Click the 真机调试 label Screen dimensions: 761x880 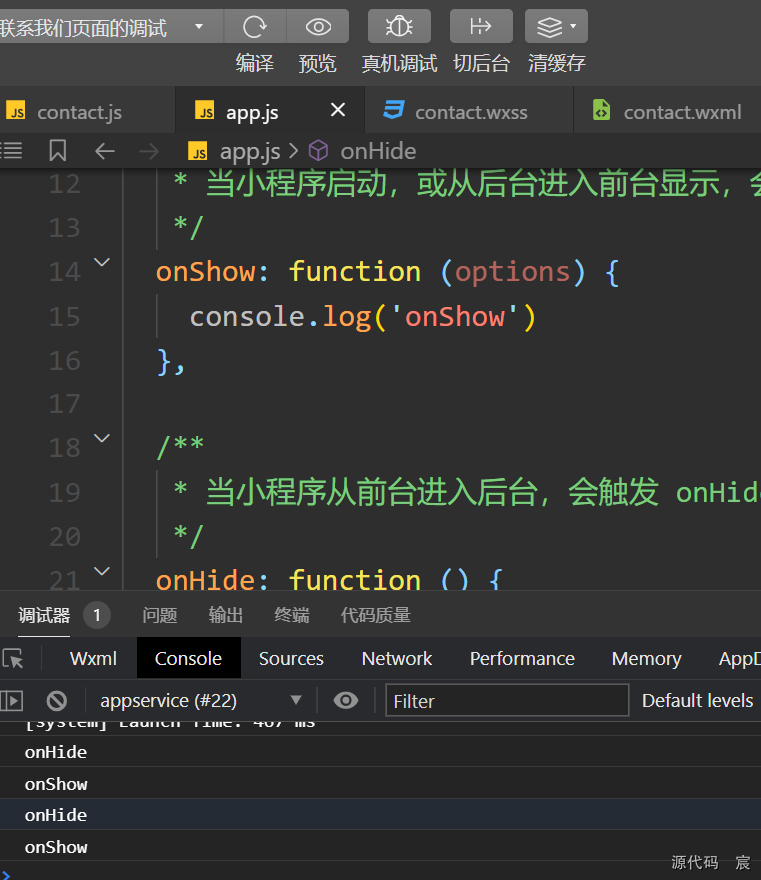[x=399, y=63]
